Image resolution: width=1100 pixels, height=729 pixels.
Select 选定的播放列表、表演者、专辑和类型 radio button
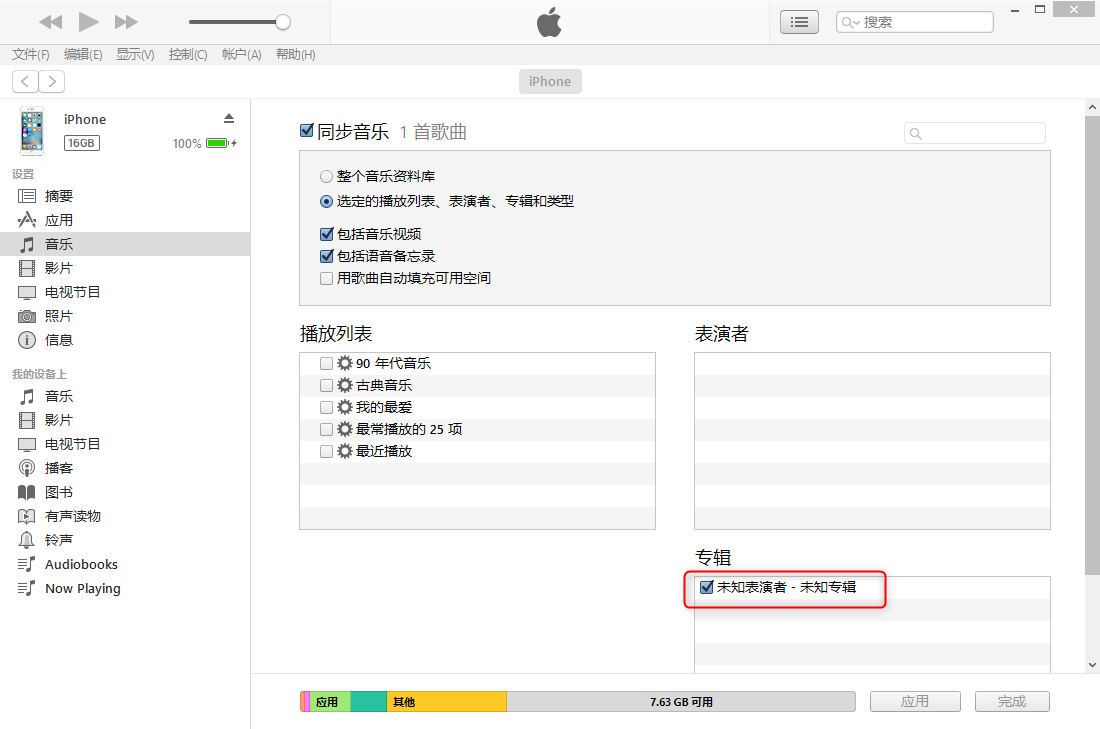pyautogui.click(x=326, y=202)
